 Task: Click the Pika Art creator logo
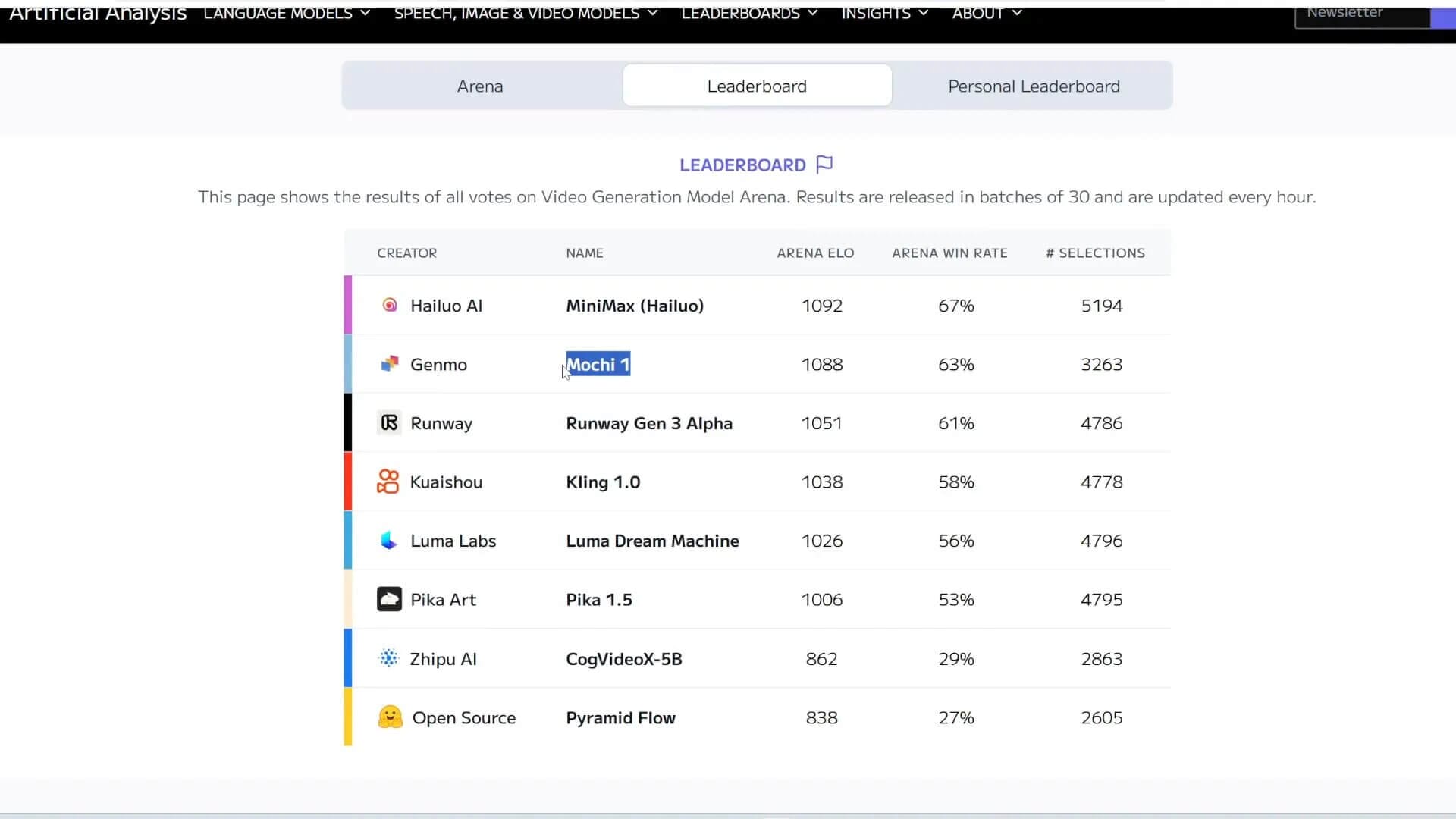point(389,599)
